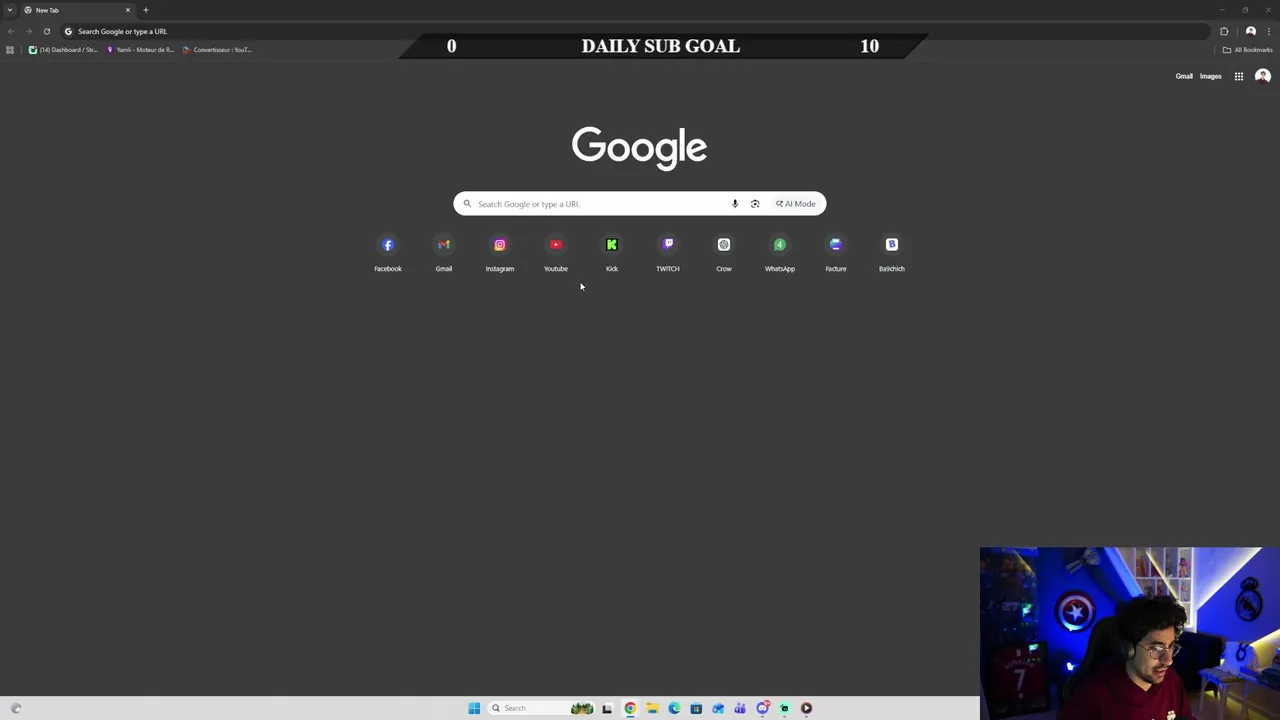Open Microsoft Store from the taskbar
The image size is (1280, 720).
click(x=696, y=708)
